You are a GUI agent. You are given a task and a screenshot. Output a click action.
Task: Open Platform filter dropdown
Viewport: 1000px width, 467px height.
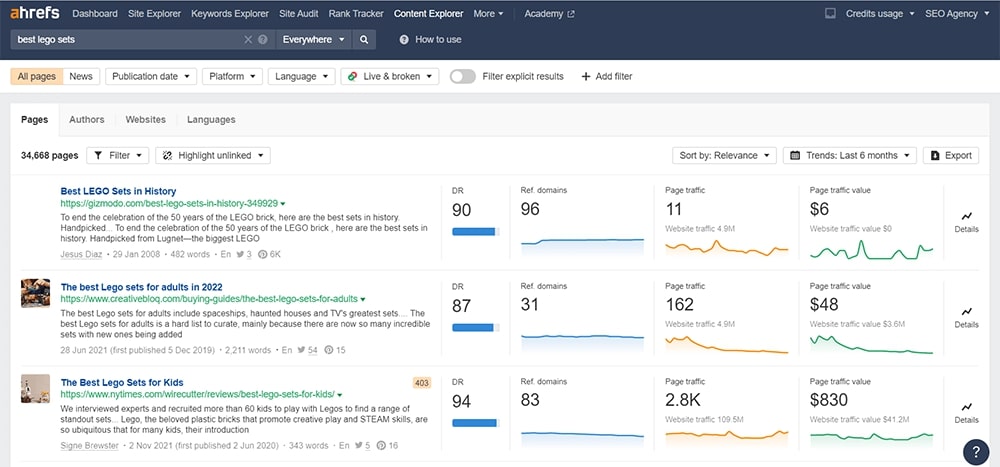point(232,77)
